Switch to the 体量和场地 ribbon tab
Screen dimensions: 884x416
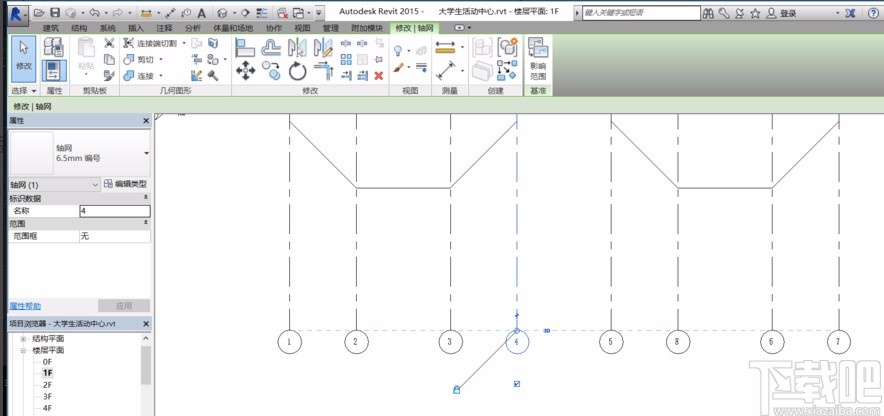tap(233, 28)
